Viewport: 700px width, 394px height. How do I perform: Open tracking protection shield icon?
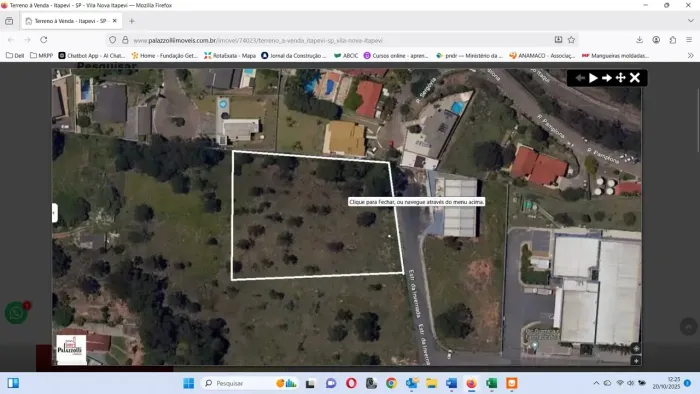(x=112, y=40)
